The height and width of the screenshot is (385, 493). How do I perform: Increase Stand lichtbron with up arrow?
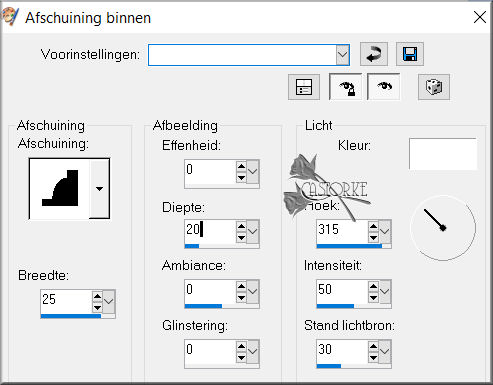[373, 346]
